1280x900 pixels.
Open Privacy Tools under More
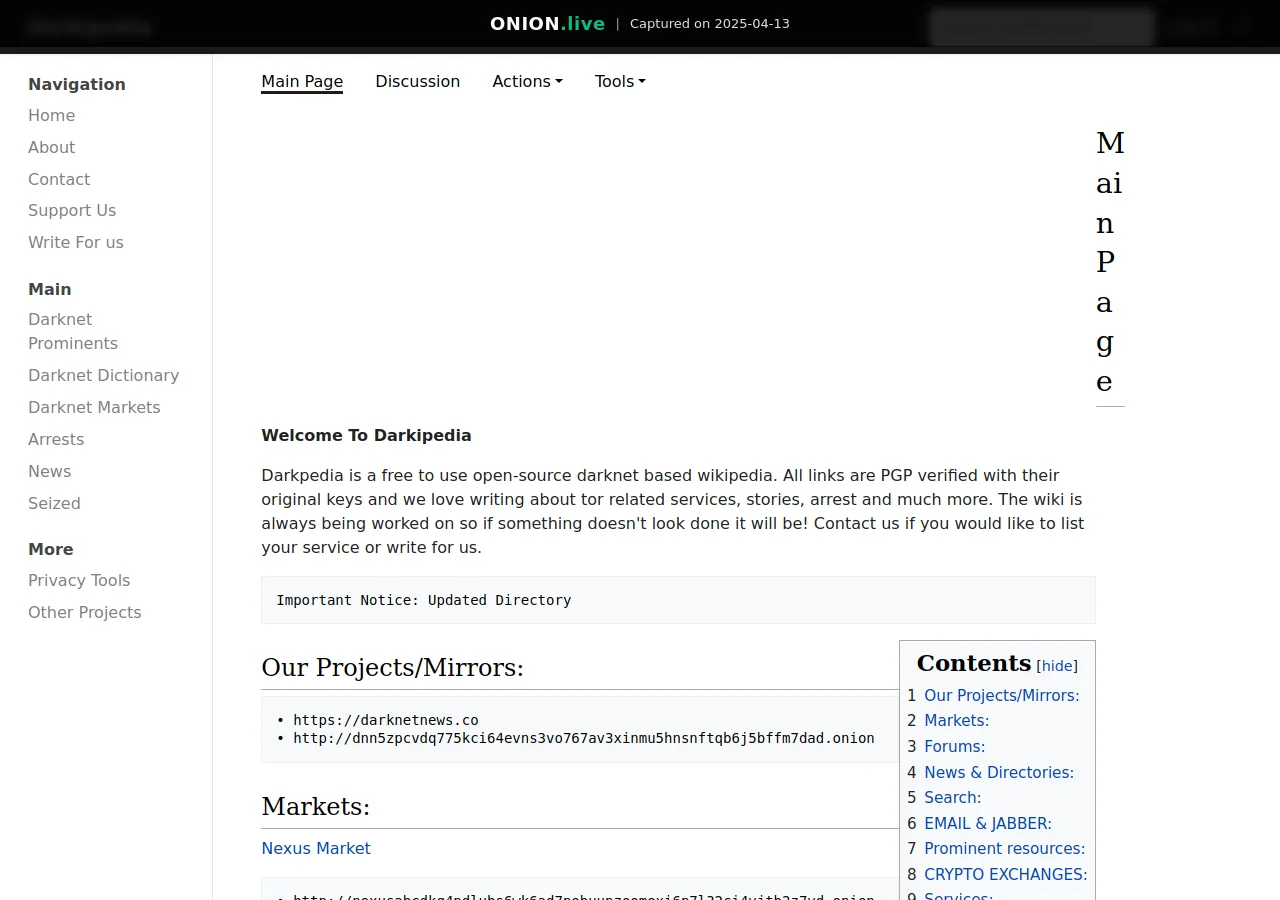(79, 580)
